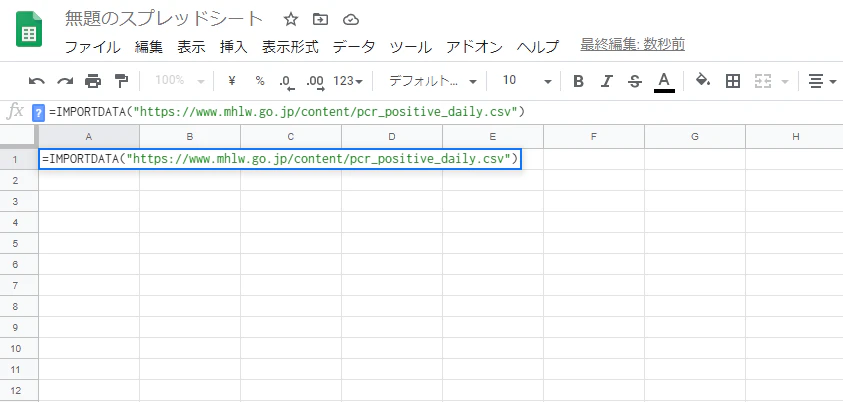Open the zoom 100% dropdown

point(180,81)
